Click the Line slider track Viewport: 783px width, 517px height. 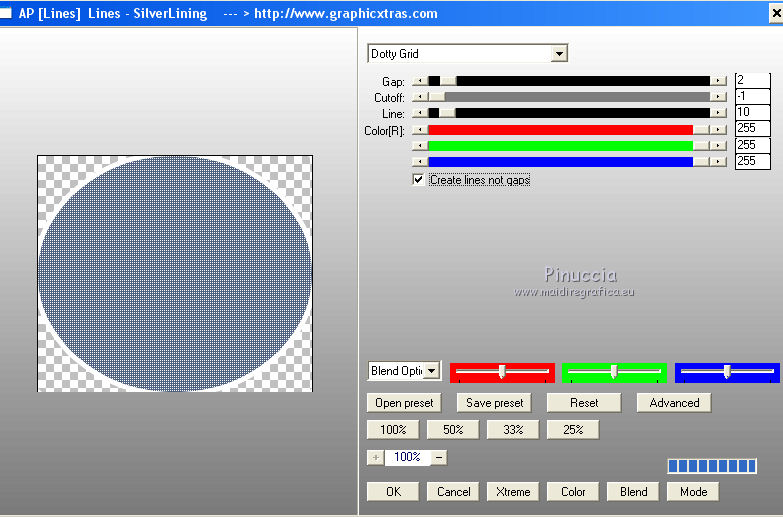pos(569,113)
